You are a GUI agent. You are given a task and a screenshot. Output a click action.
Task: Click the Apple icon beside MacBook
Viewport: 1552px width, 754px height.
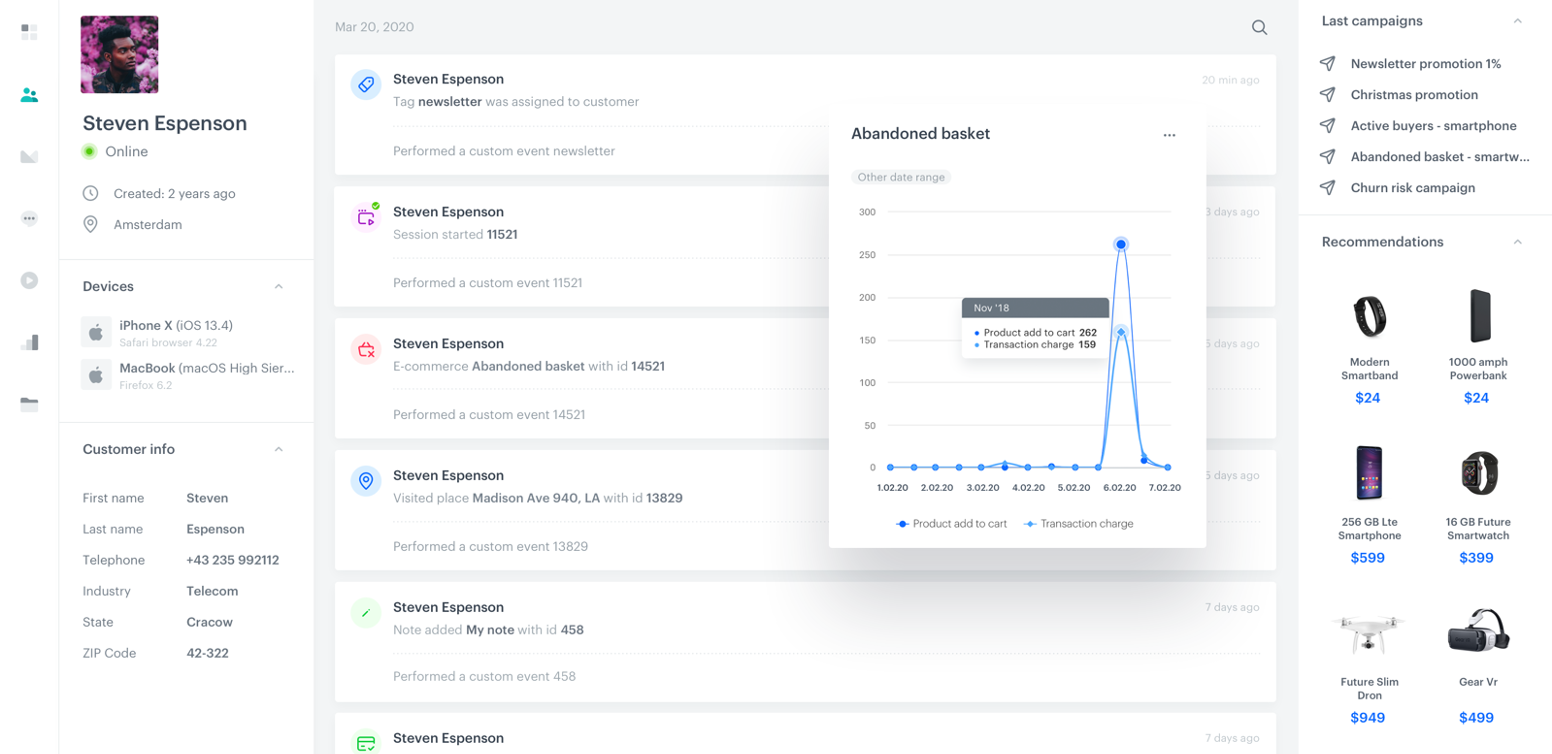[x=96, y=375]
